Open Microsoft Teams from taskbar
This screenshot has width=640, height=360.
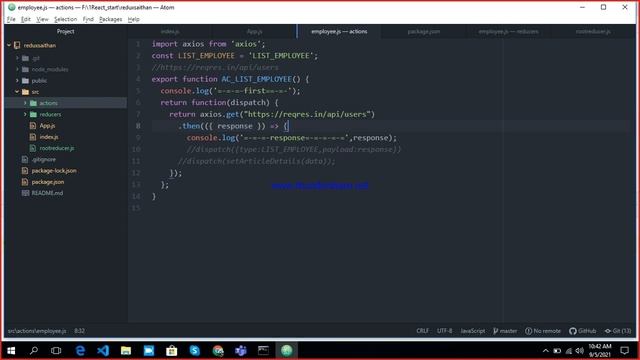pyautogui.click(x=240, y=351)
